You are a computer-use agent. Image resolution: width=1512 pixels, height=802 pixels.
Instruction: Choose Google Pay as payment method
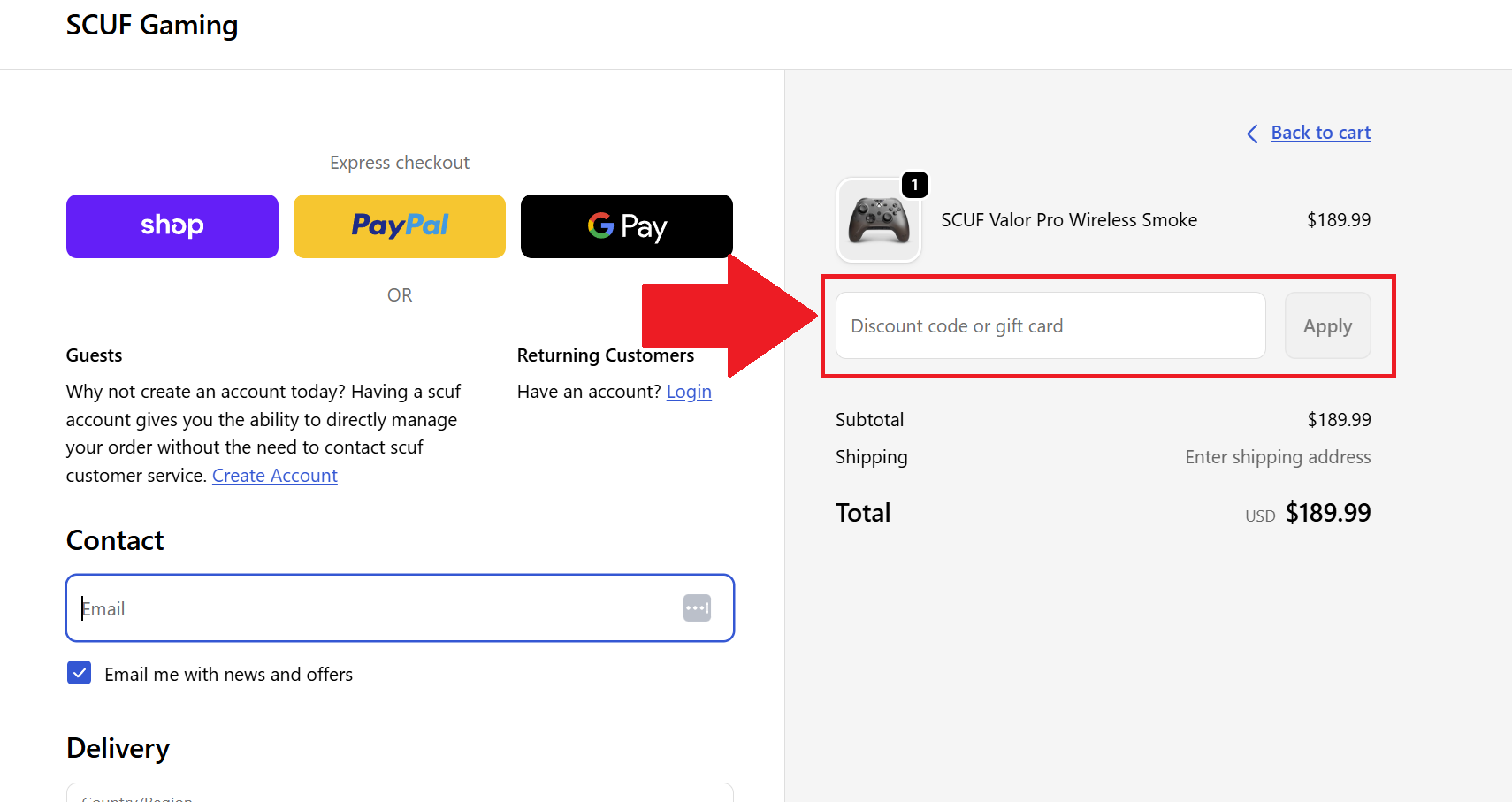point(626,225)
